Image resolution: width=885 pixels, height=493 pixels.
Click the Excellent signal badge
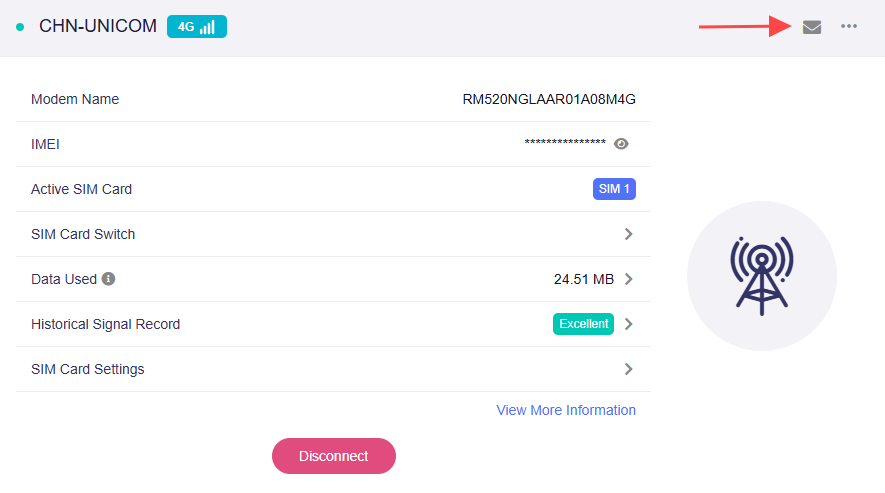(583, 324)
